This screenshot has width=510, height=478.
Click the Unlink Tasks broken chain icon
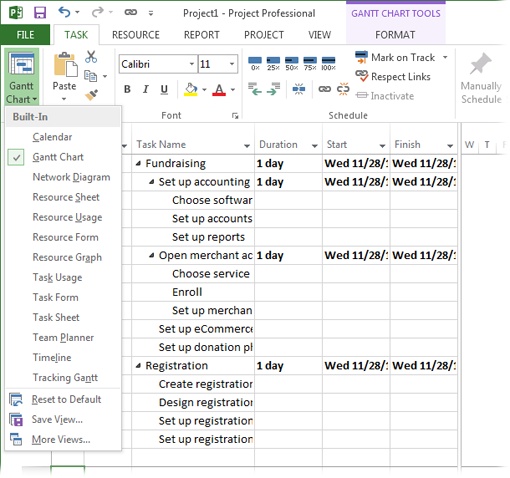(x=343, y=89)
